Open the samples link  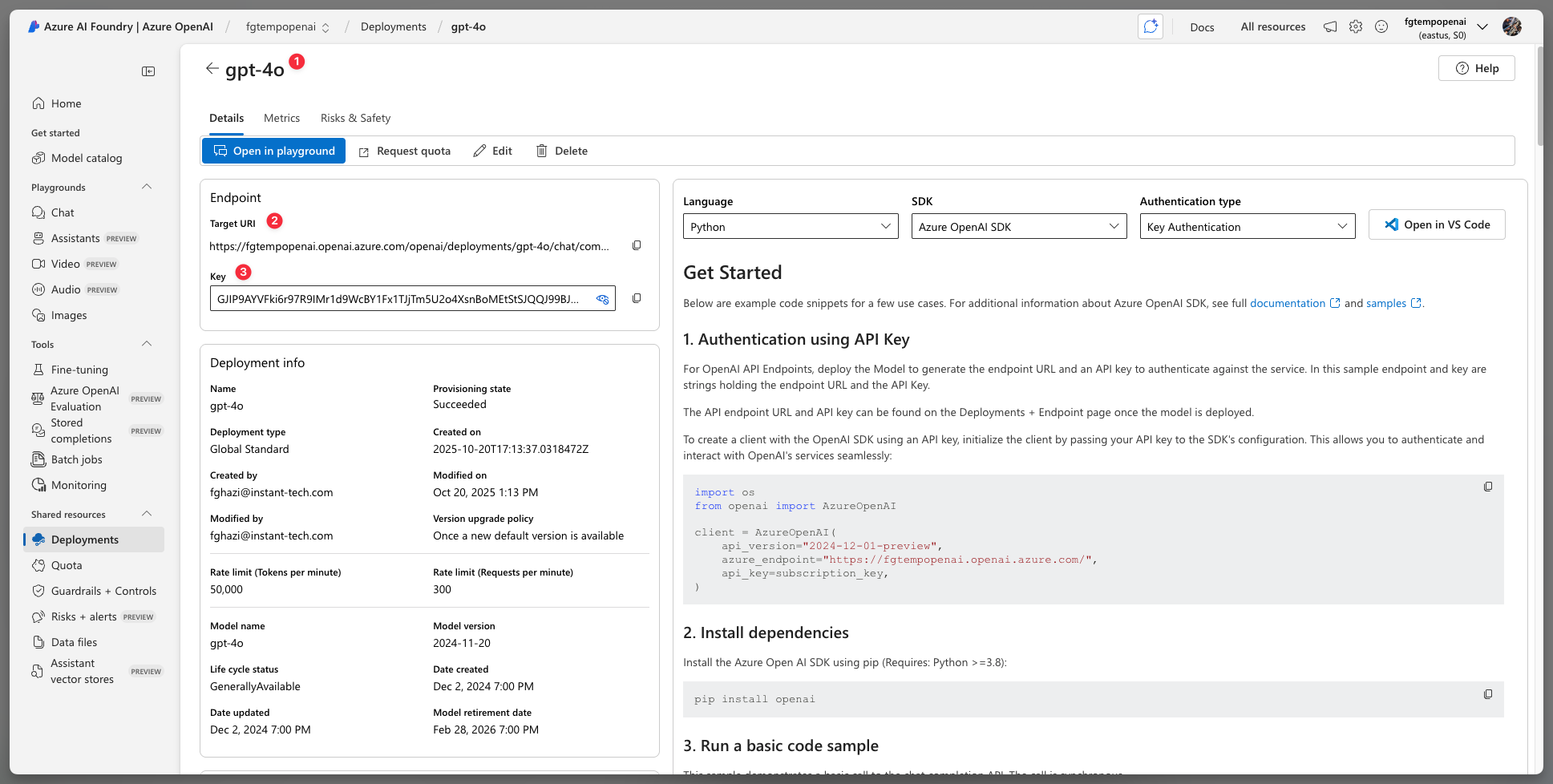pyautogui.click(x=1393, y=303)
